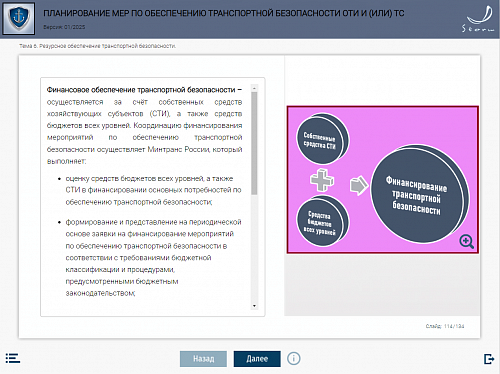The height and width of the screenshot is (374, 500).
Task: Open the financing diagram image
Action: [x=383, y=180]
